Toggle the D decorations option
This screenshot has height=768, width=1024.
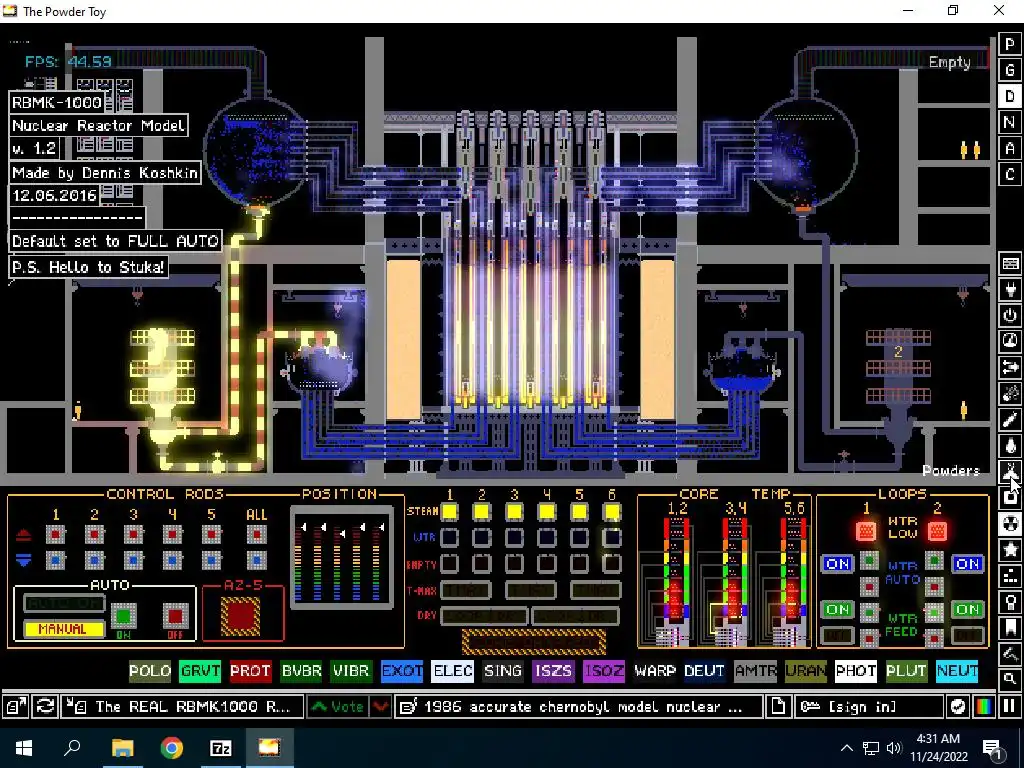(1010, 97)
